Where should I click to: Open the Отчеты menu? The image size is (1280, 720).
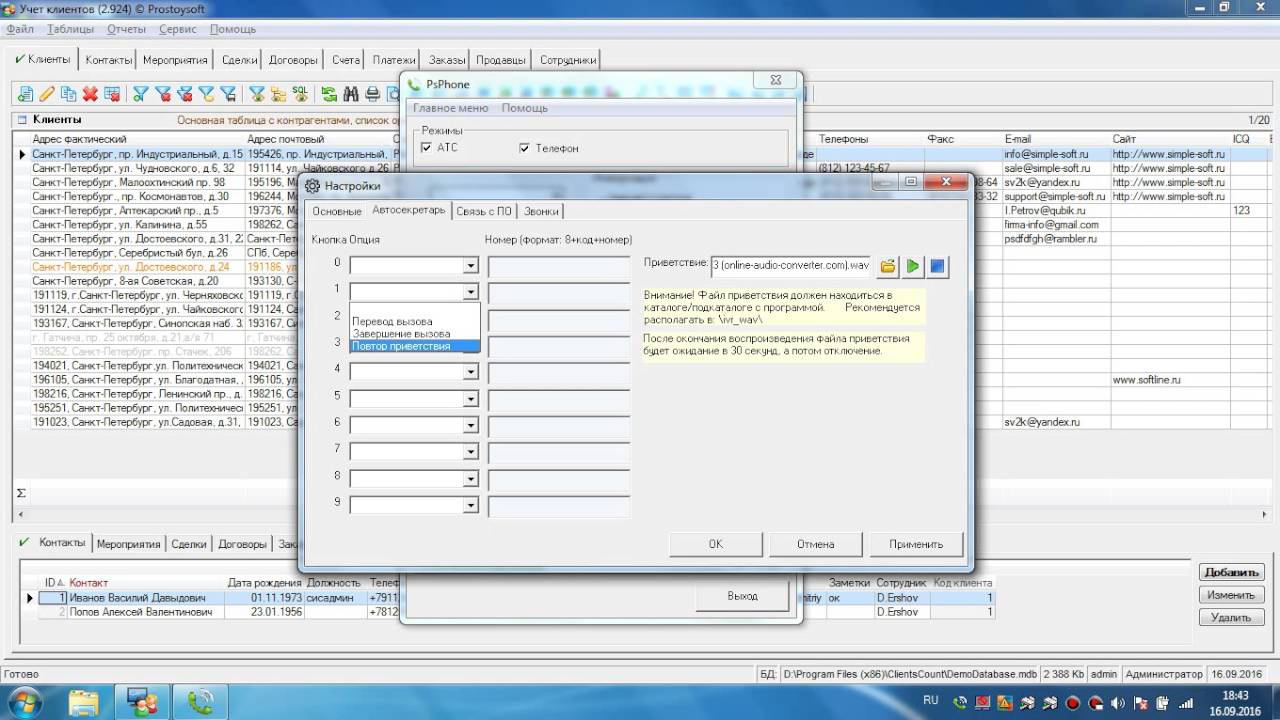click(x=126, y=29)
